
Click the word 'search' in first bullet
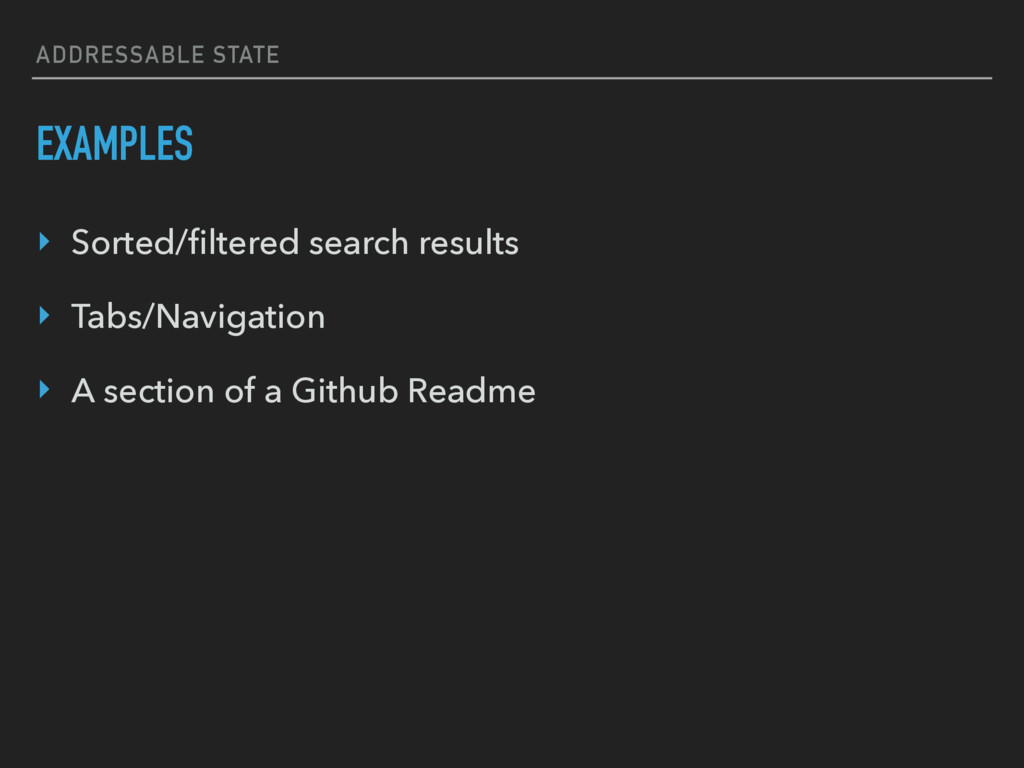point(359,243)
